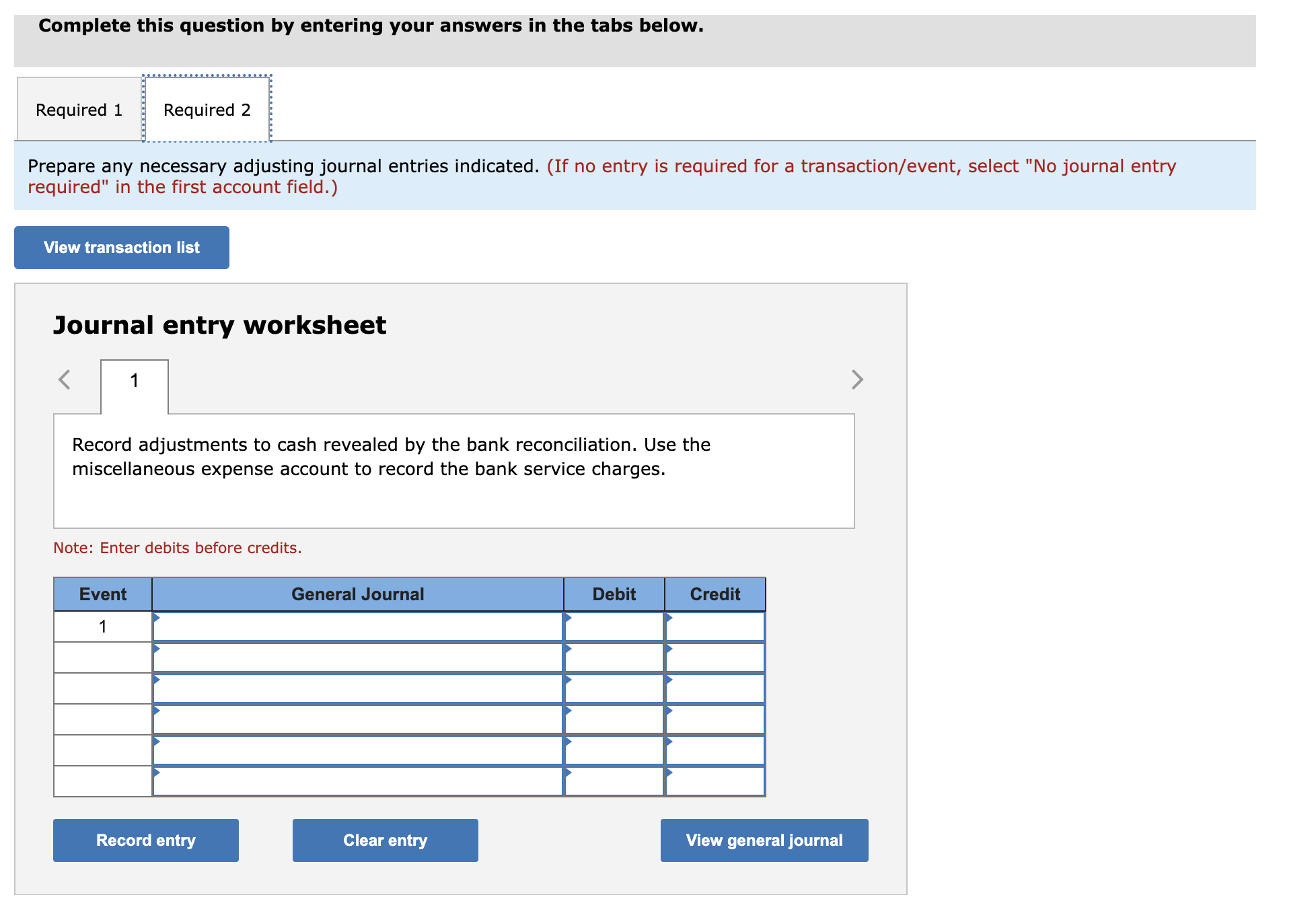Open third row General Journal account dropdown
Viewport: 1316px width, 899px height.
pyautogui.click(x=358, y=688)
